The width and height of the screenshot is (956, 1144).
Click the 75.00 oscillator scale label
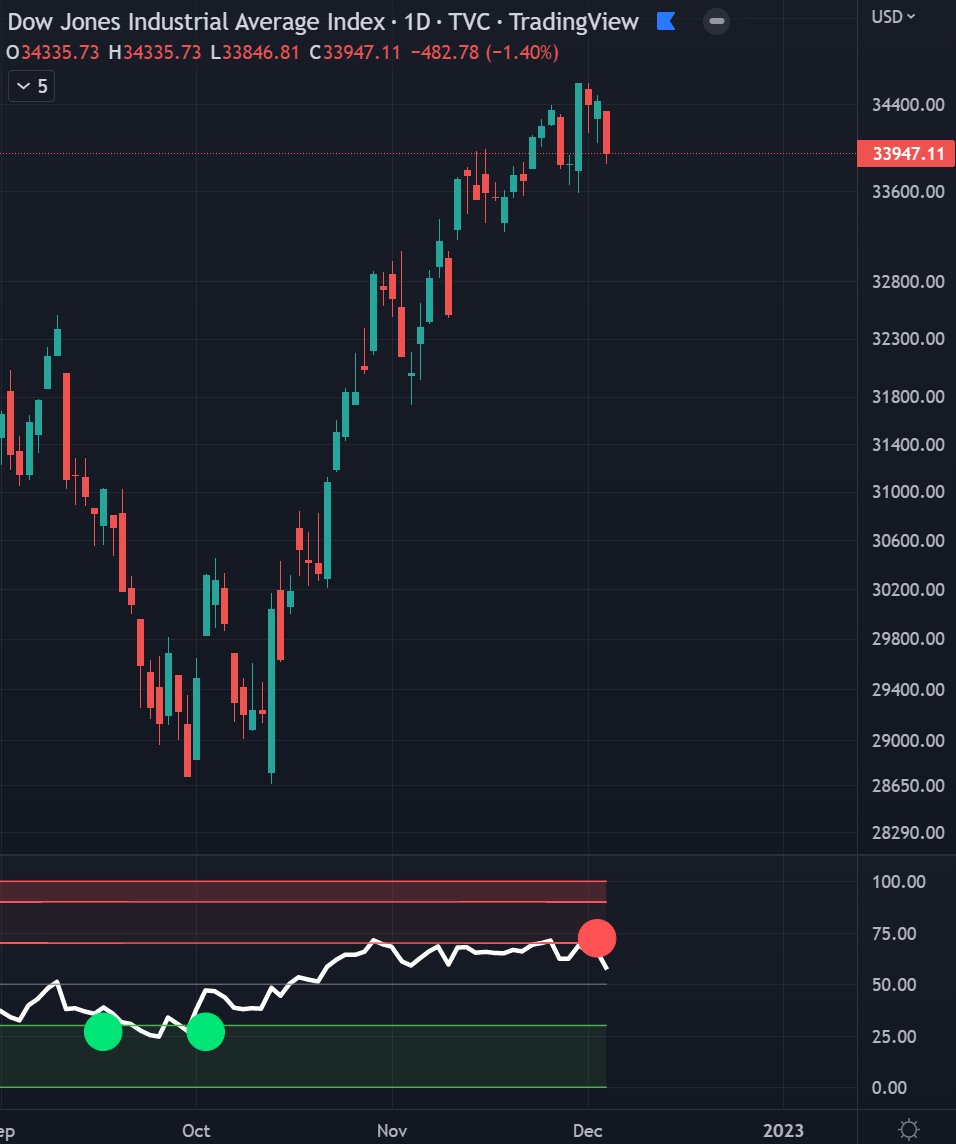(894, 934)
